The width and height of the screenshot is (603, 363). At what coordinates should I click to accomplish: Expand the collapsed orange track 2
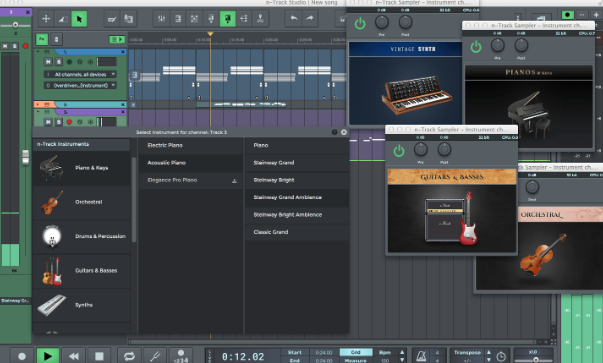(38, 105)
